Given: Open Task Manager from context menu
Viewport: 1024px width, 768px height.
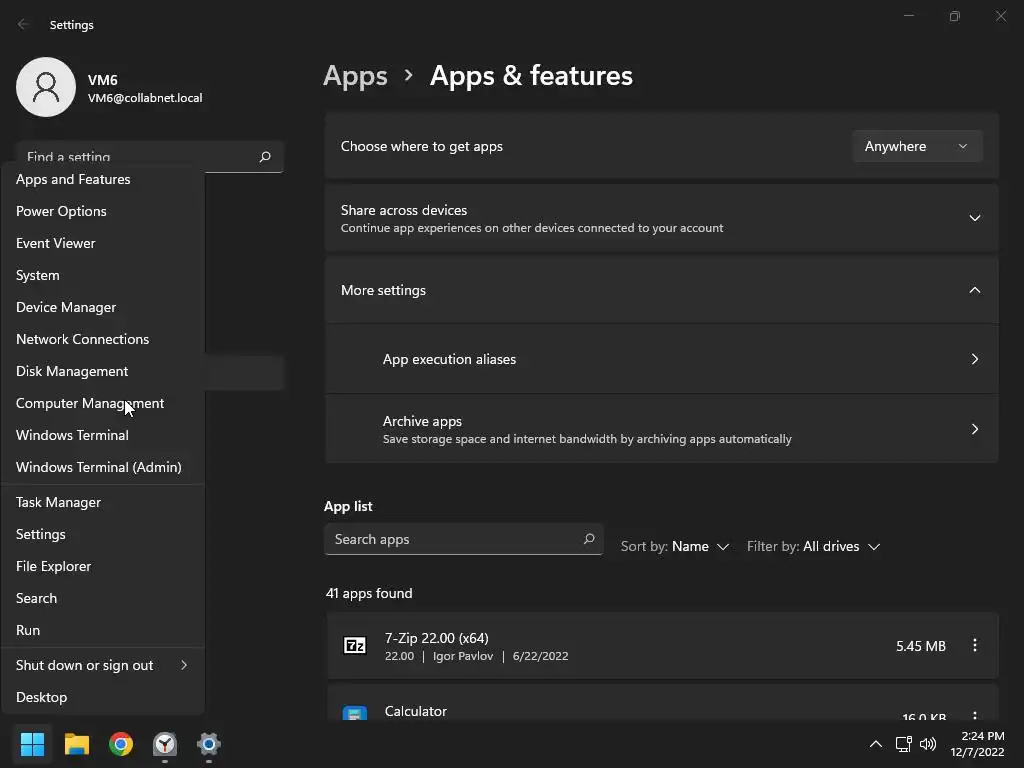Looking at the screenshot, I should point(58,502).
